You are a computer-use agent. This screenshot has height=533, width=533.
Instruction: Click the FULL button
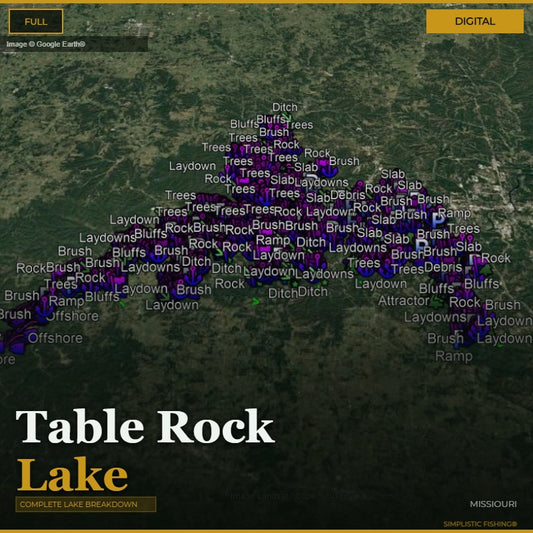36,22
